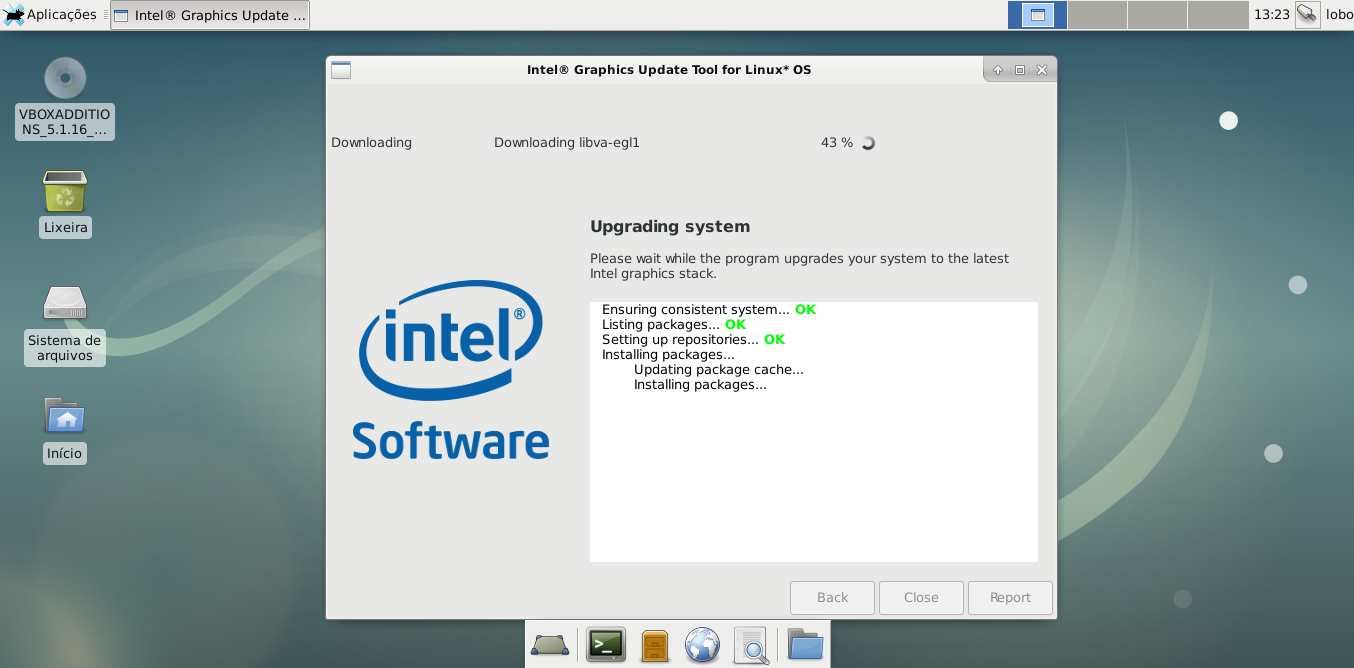This screenshot has height=668, width=1354.
Task: Click the 'Upgrading system' heading
Action: [x=670, y=227]
